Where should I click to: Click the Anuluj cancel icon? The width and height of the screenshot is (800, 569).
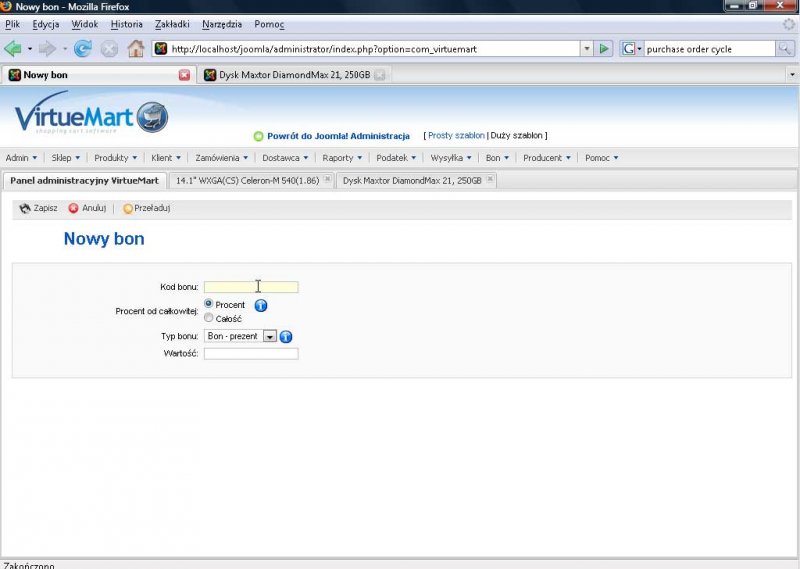[x=74, y=209]
